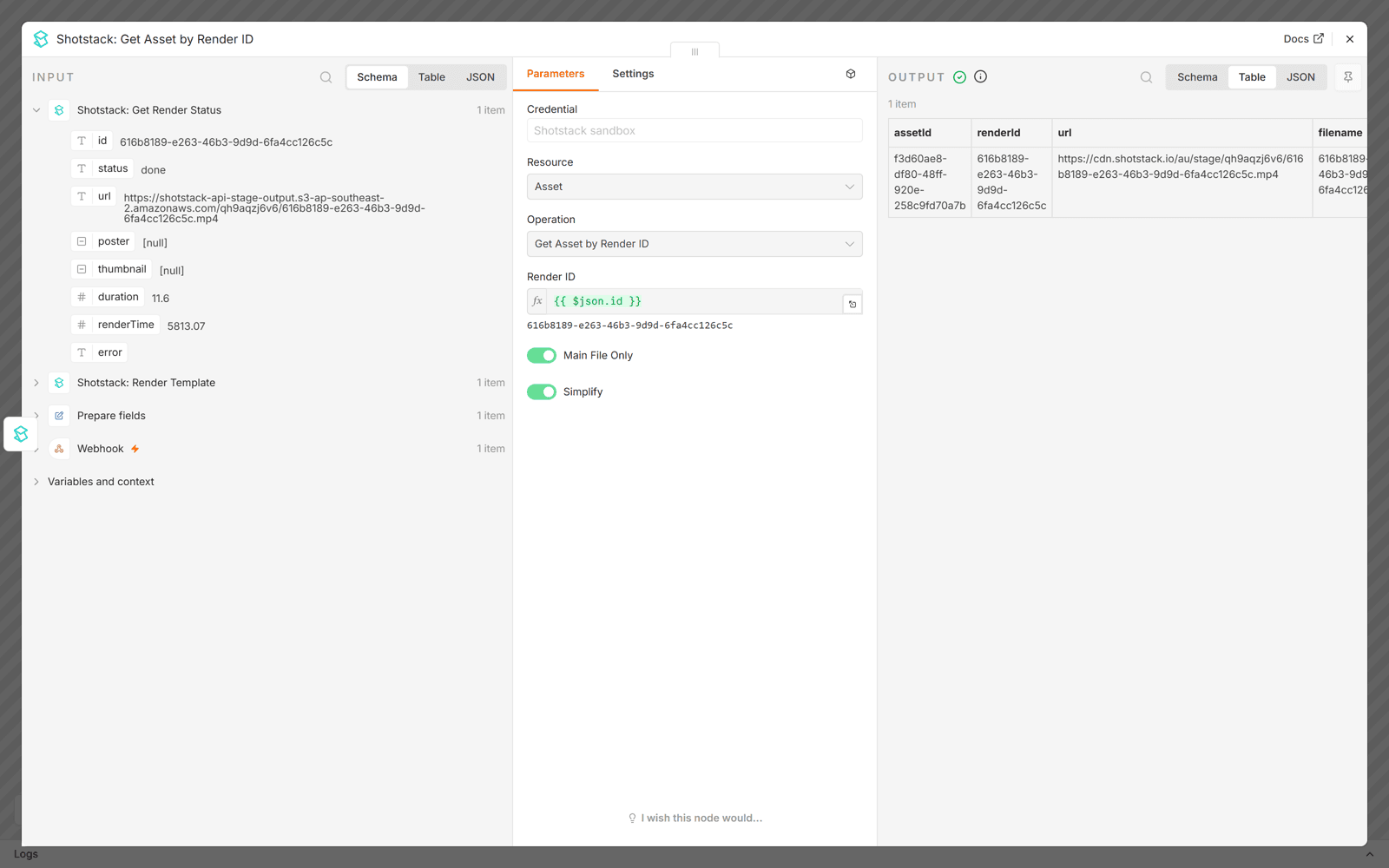Click the Shotstack logo in the title bar
This screenshot has height=868, width=1389.
(41, 39)
